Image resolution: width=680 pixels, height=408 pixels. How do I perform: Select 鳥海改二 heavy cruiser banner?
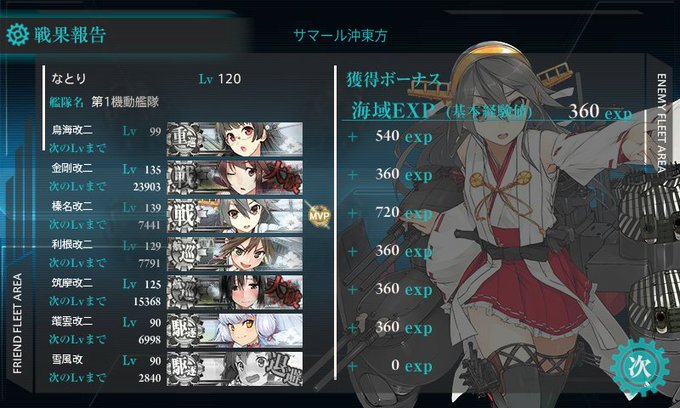click(x=235, y=139)
